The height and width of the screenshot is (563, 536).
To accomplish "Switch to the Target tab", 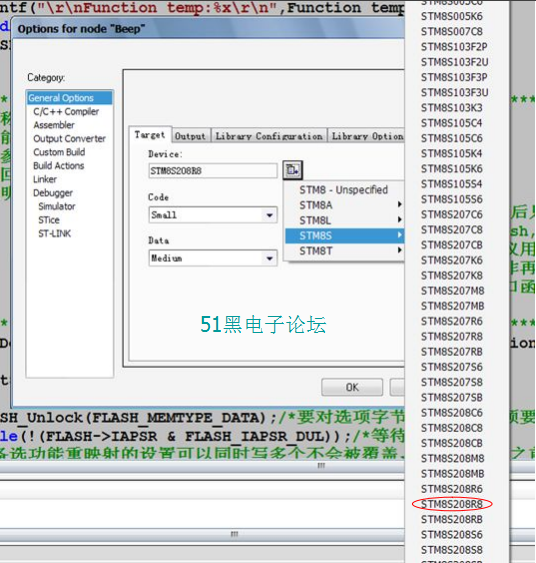I will (x=150, y=135).
